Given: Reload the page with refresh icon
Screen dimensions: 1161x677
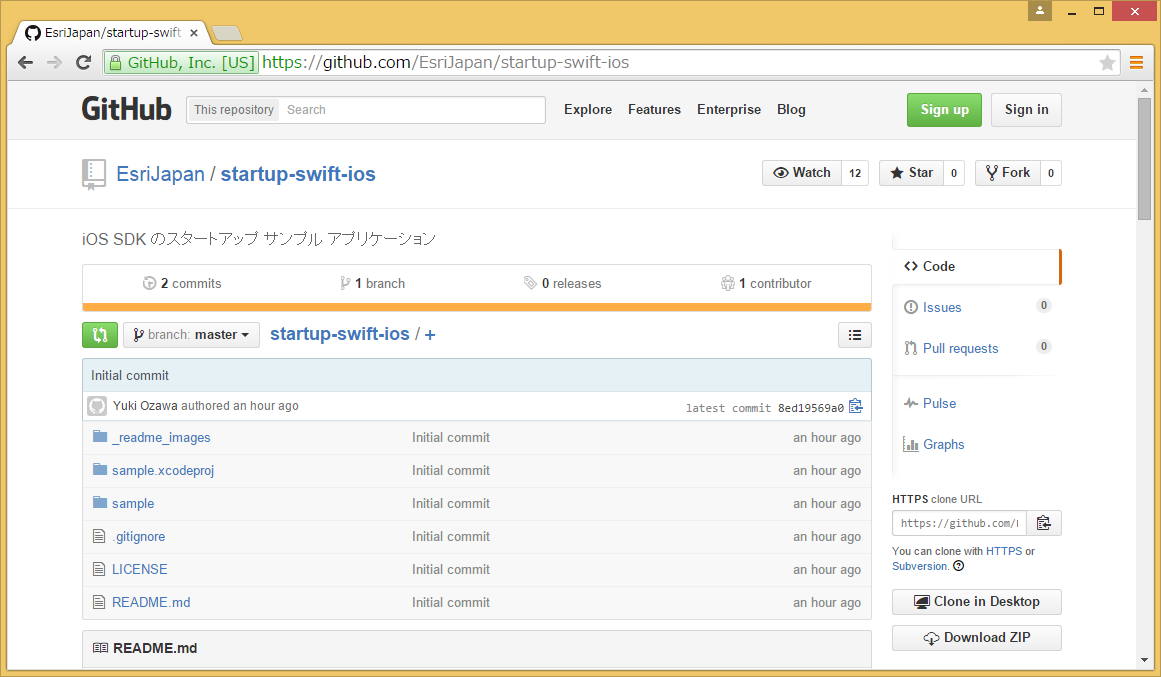Looking at the screenshot, I should pyautogui.click(x=84, y=63).
